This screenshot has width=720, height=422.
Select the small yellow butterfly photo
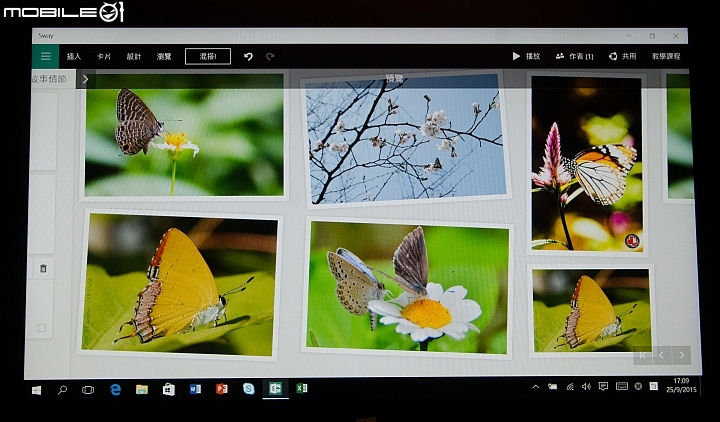pyautogui.click(x=591, y=311)
